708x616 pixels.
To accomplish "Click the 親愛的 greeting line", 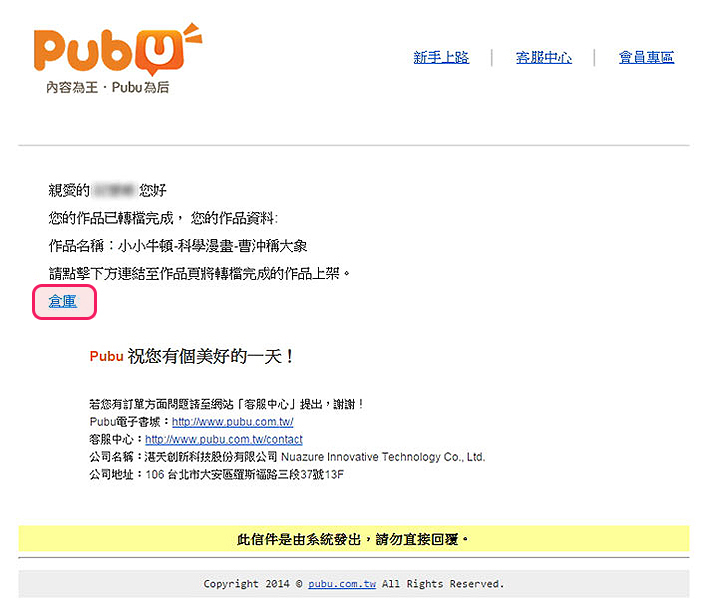I will (107, 191).
